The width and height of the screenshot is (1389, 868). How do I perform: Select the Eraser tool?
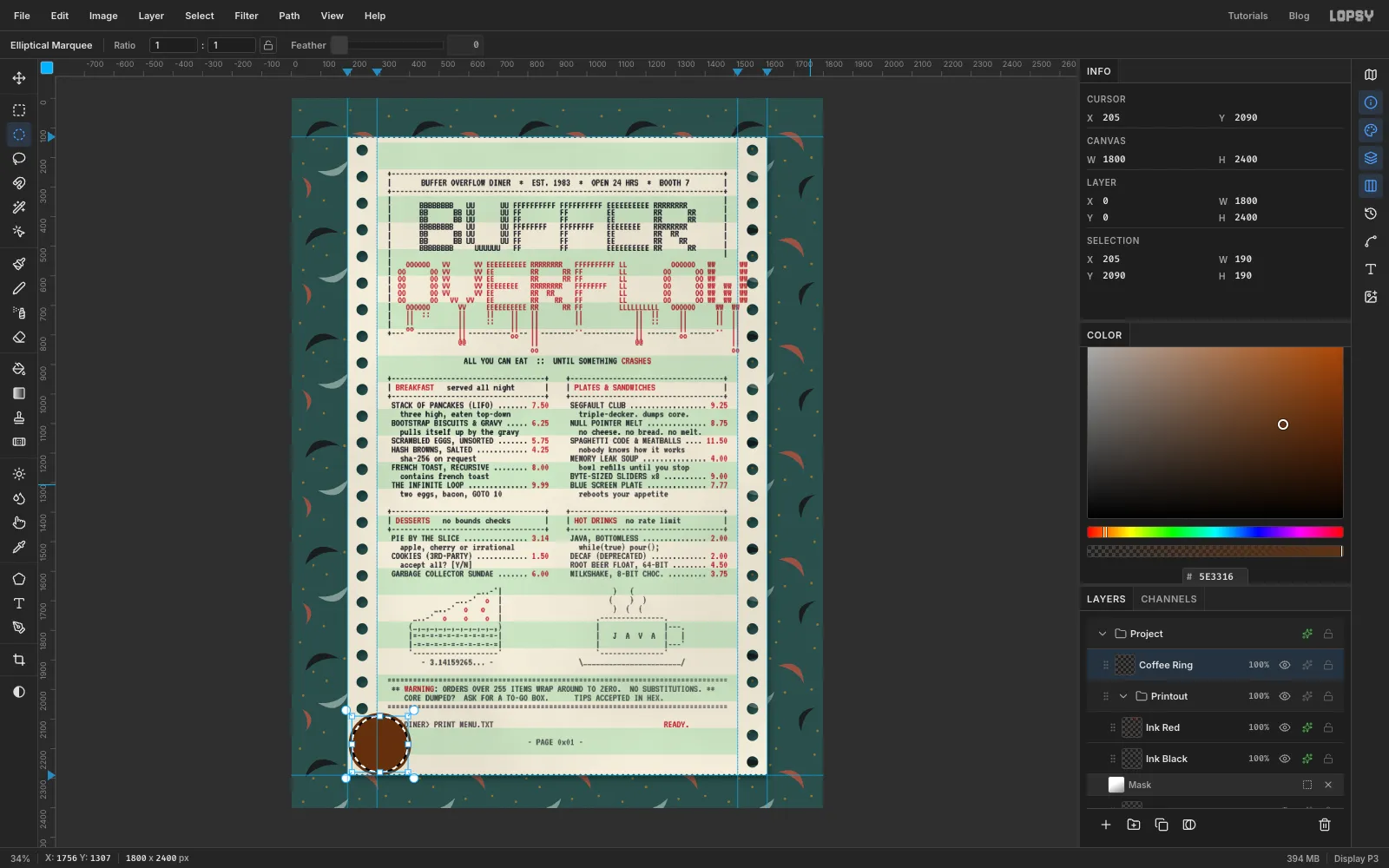click(19, 337)
